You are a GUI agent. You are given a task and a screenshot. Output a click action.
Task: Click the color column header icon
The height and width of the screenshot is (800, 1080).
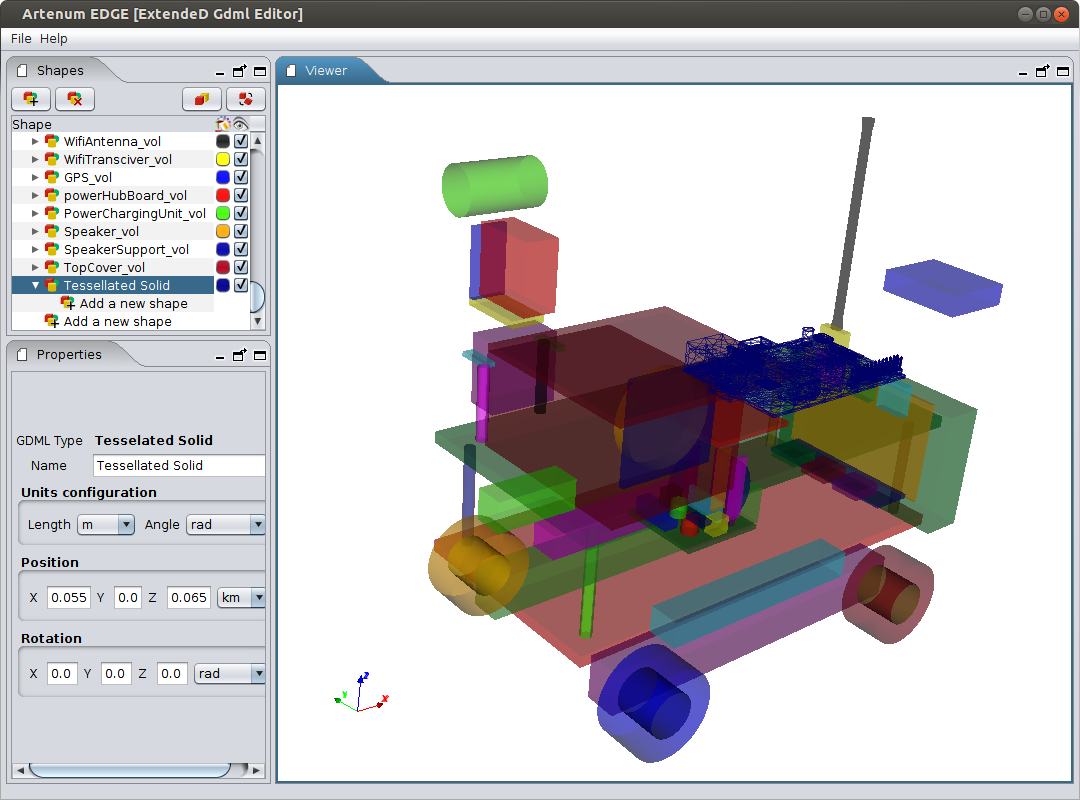pyautogui.click(x=222, y=124)
